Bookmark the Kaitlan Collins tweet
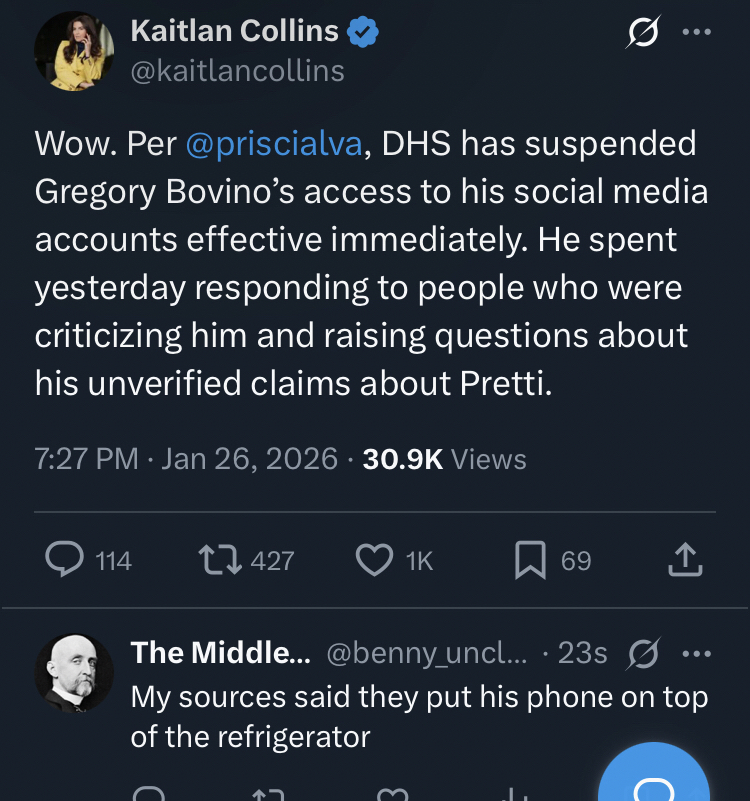This screenshot has height=801, width=750. (x=530, y=560)
